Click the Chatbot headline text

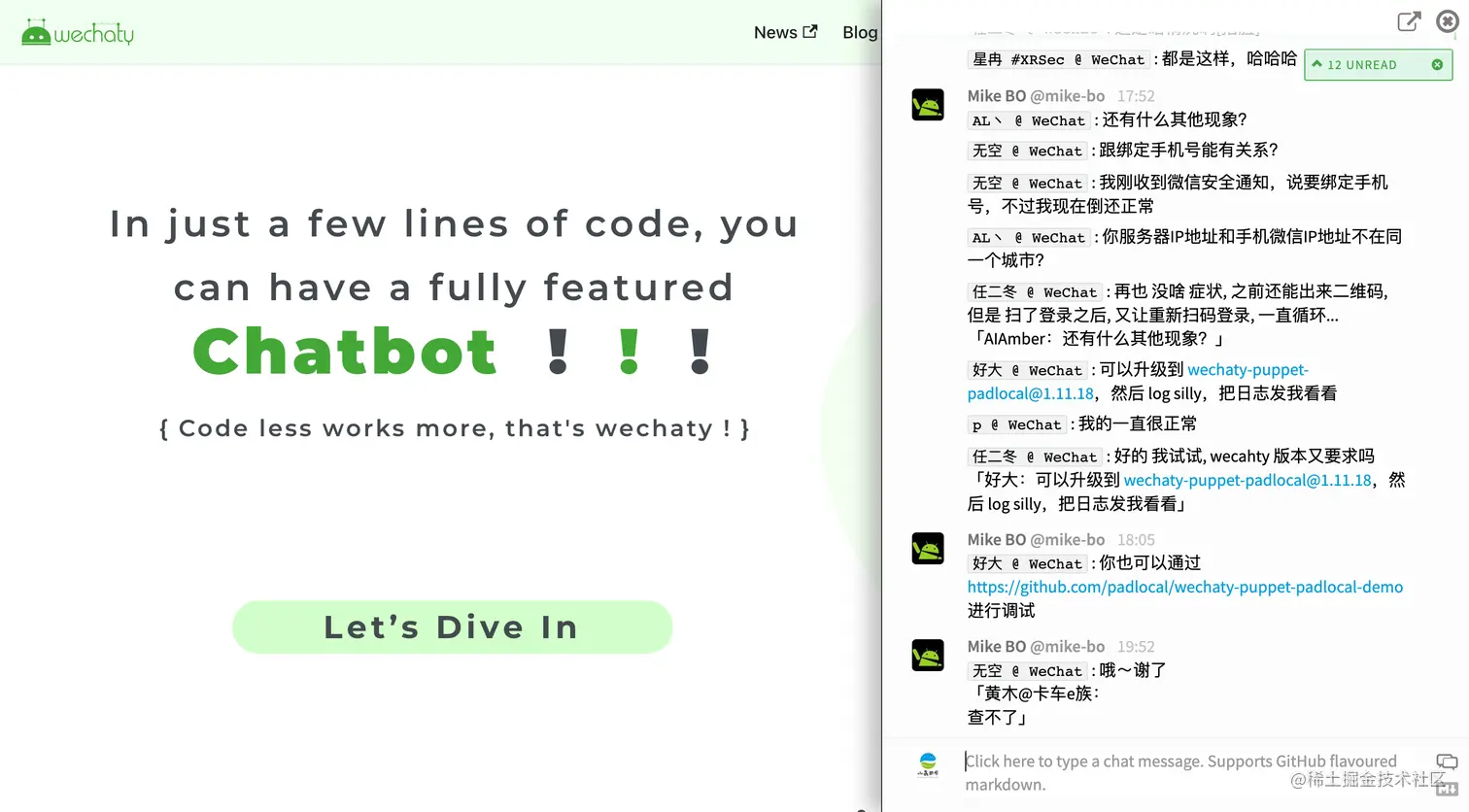[x=345, y=351]
